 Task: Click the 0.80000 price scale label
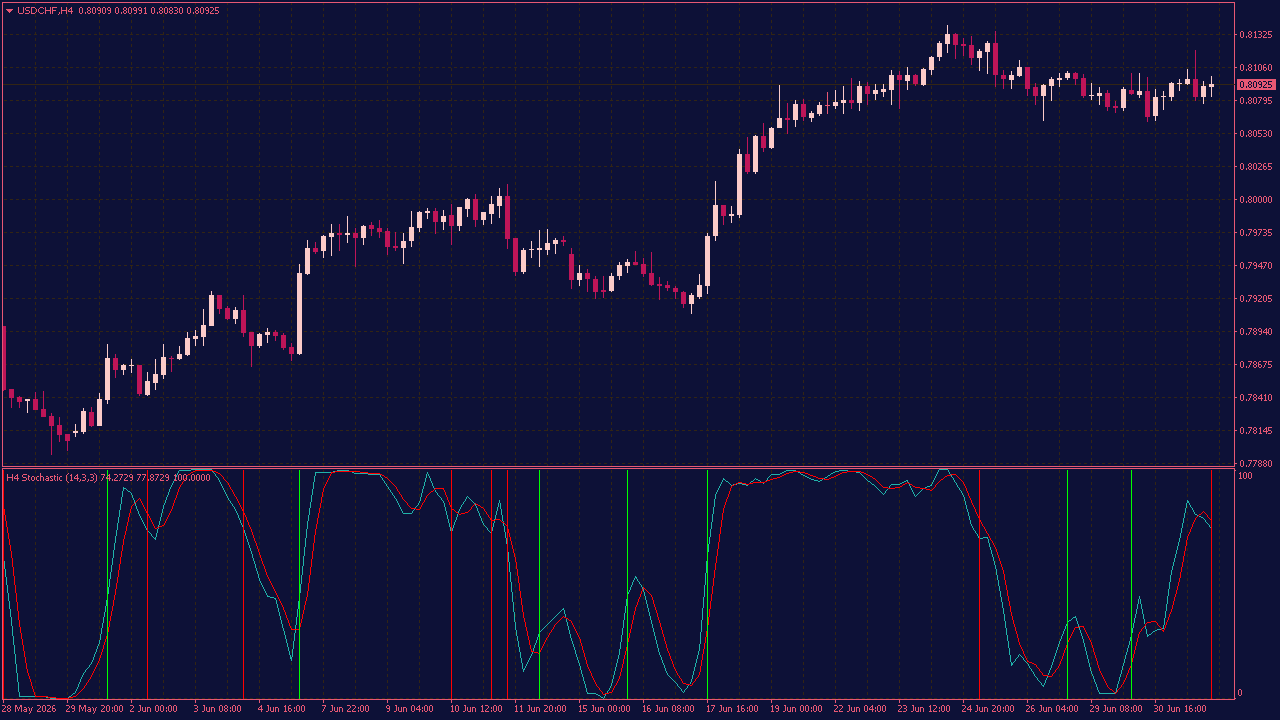click(x=1255, y=200)
